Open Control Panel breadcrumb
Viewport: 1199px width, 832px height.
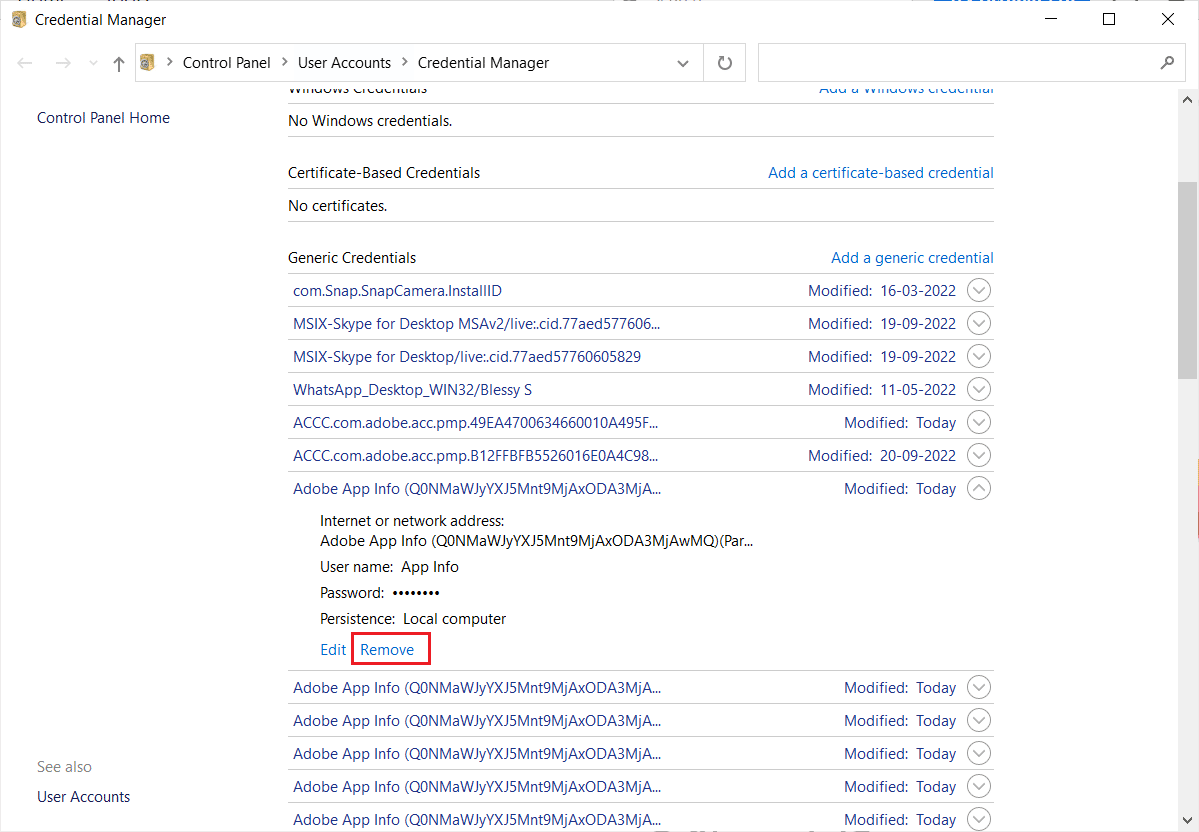(x=226, y=63)
